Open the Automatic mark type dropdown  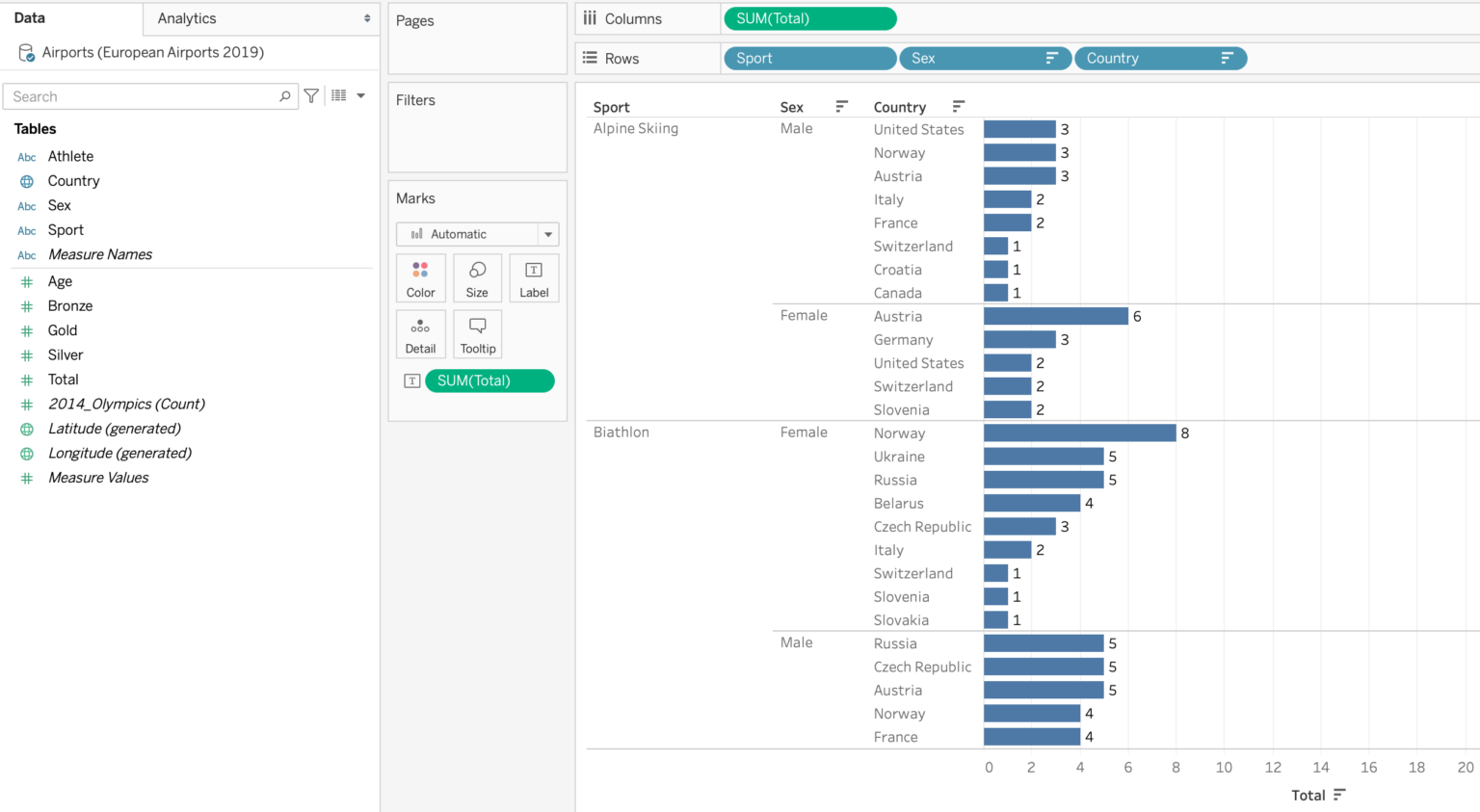(x=547, y=234)
